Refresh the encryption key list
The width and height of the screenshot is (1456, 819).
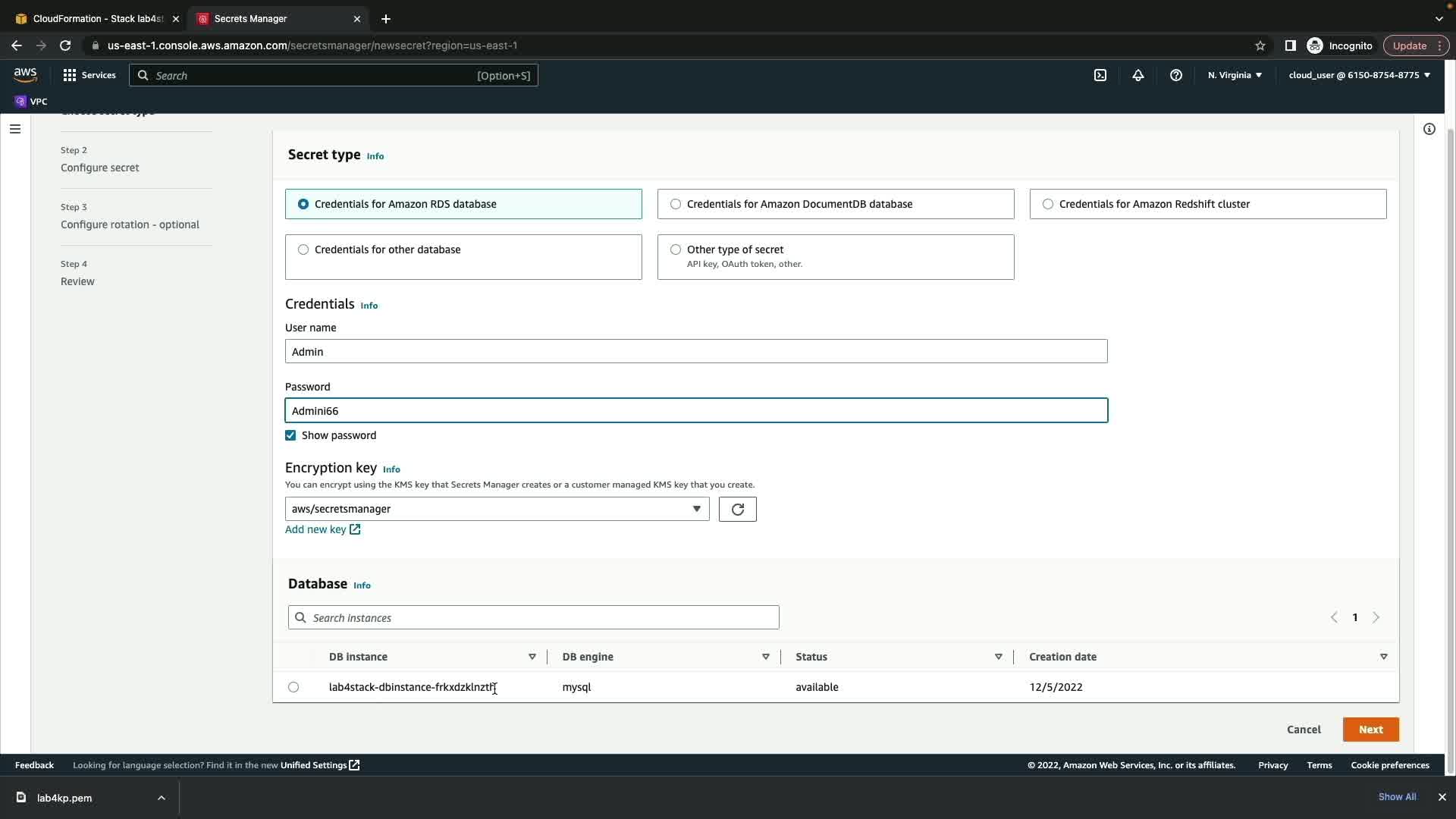click(737, 509)
